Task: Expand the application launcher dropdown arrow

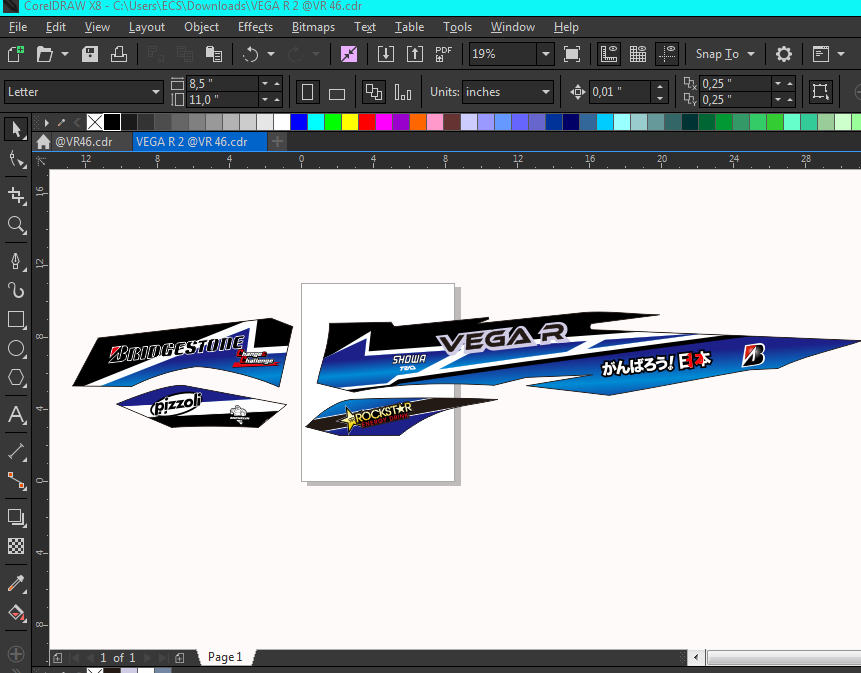Action: pos(841,54)
